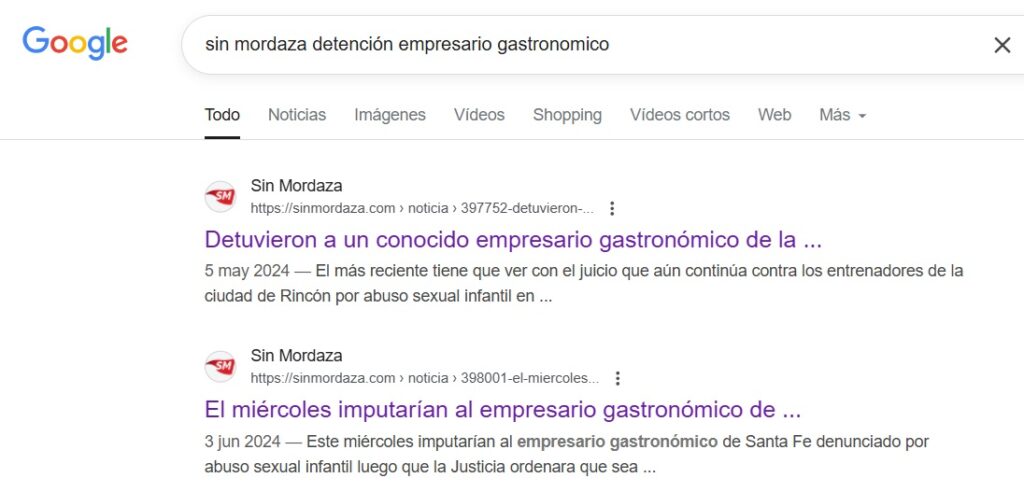Open the 'El miércoles imputarían al empresario' result
Viewport: 1024px width, 492px height.
(x=502, y=410)
